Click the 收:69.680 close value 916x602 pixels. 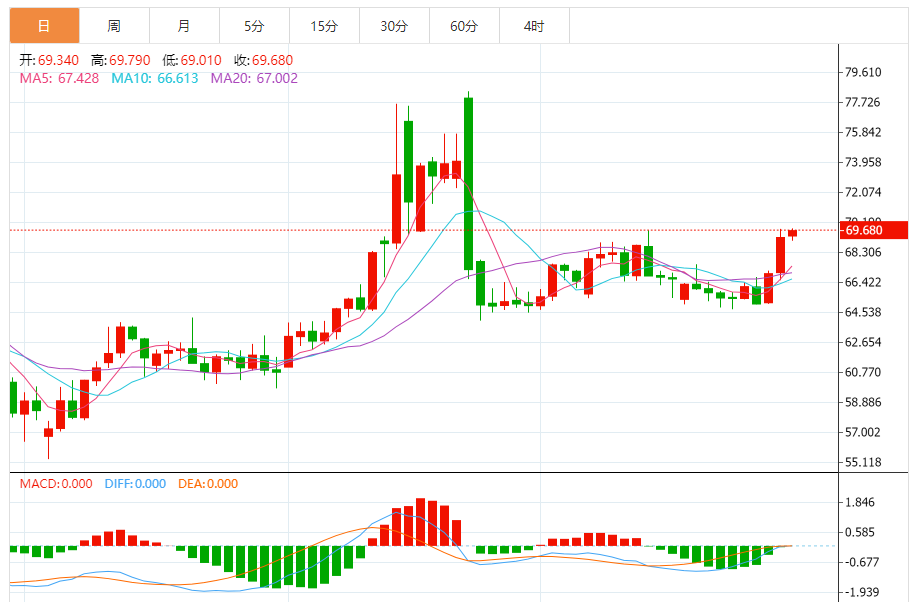tap(263, 60)
